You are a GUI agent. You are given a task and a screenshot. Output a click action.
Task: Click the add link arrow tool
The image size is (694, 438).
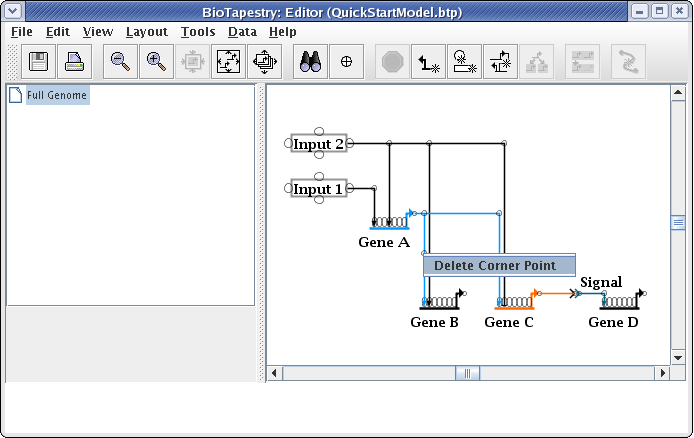point(428,62)
